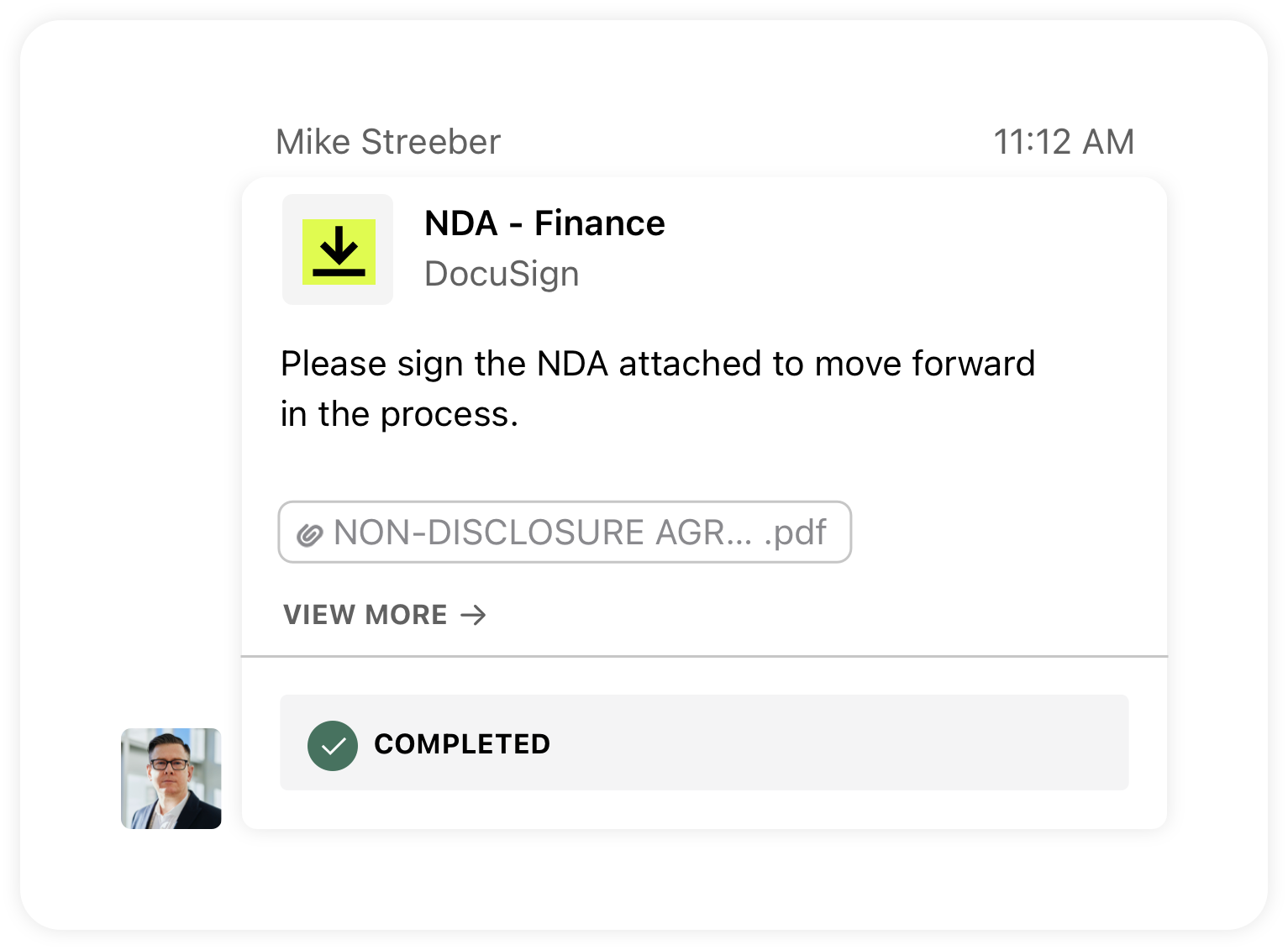The height and width of the screenshot is (950, 1288).
Task: Click the .pdf extension on attachment chip
Action: 795,533
